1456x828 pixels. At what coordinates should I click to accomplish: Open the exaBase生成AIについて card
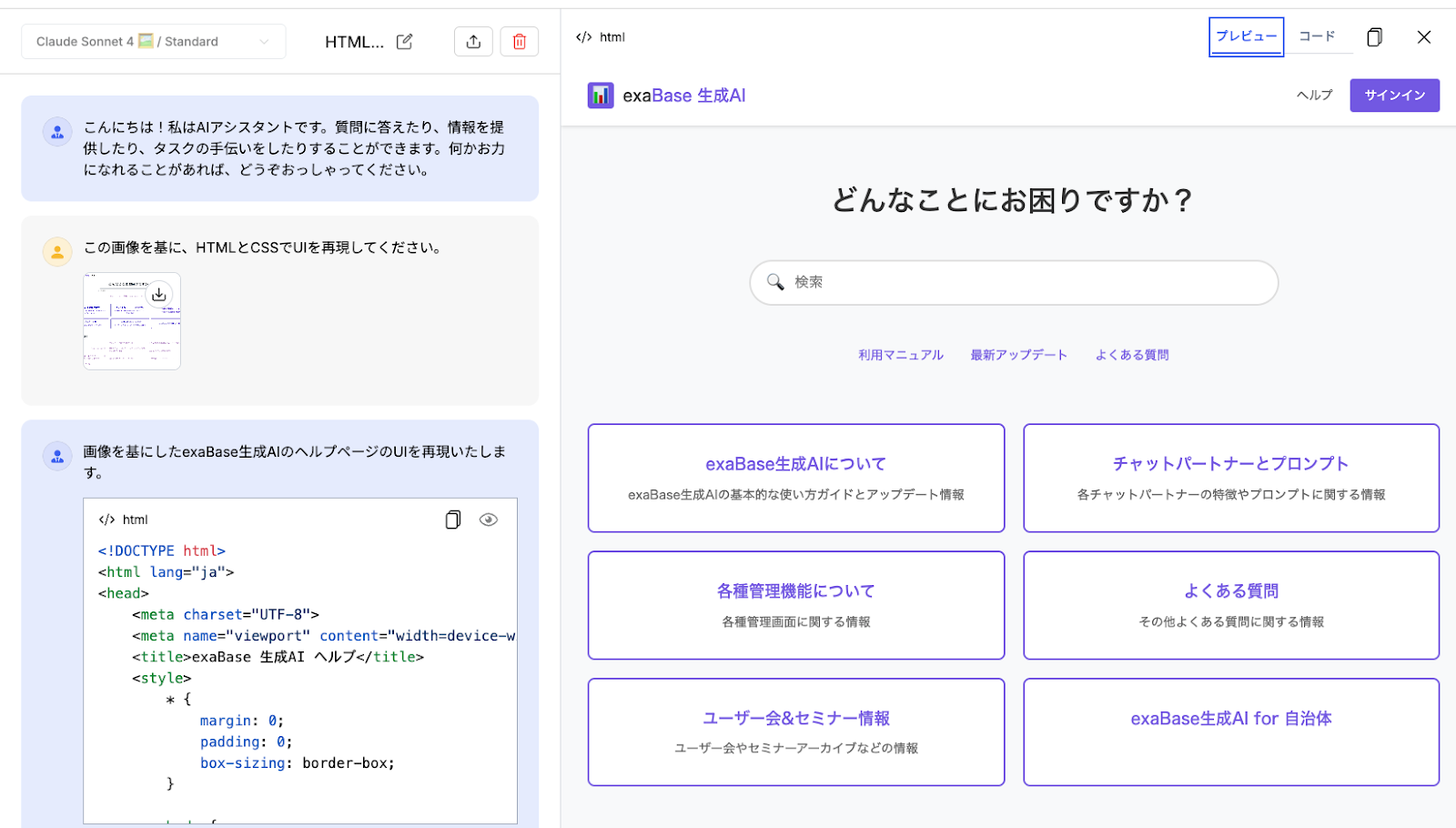[x=796, y=478]
